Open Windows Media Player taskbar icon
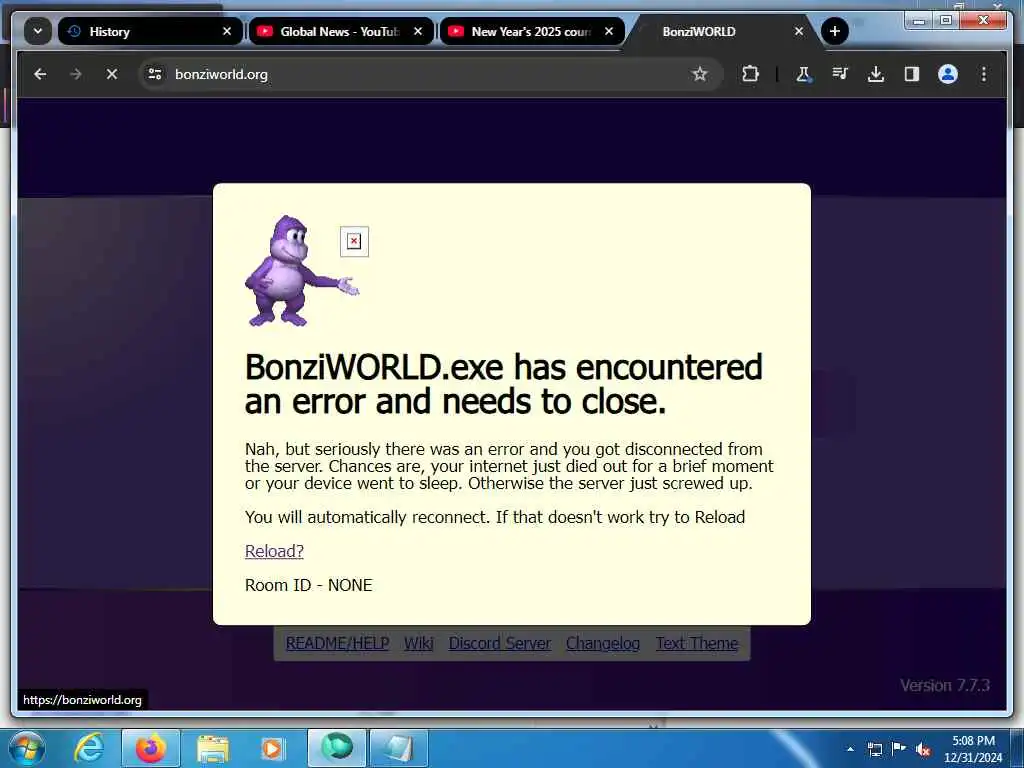The height and width of the screenshot is (768, 1024). (x=272, y=748)
